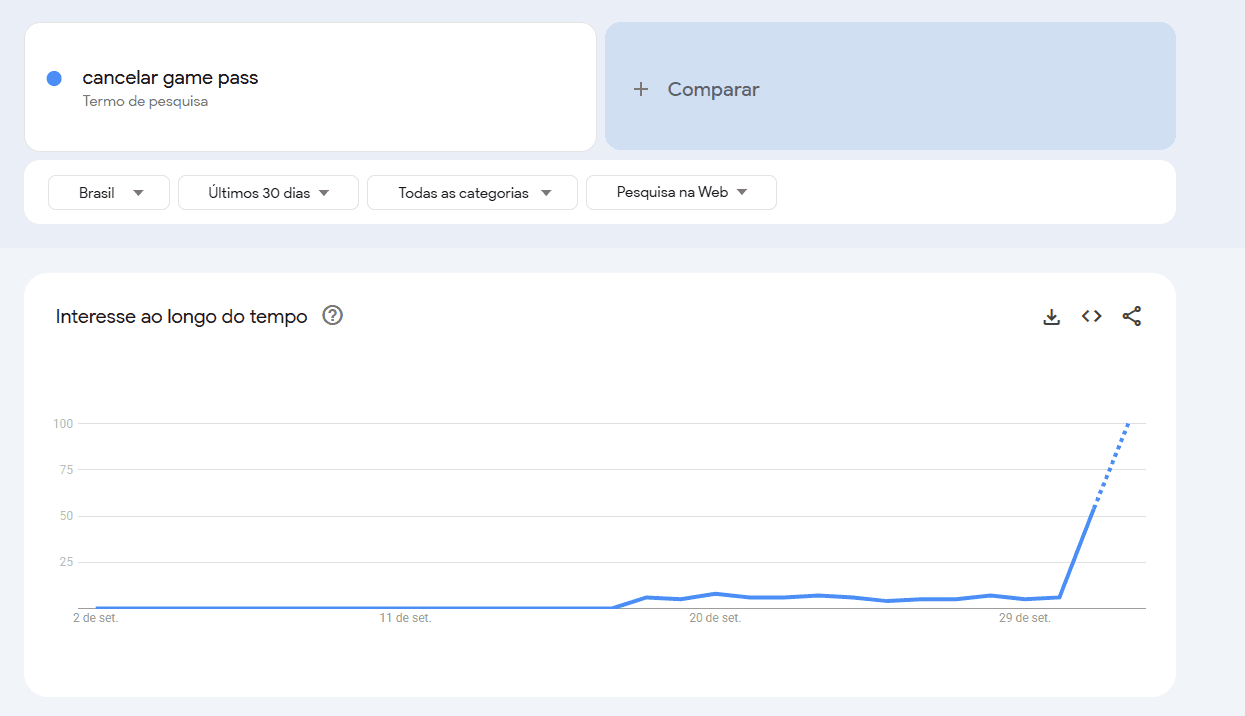Click the Comparar label to add a term

pos(713,90)
